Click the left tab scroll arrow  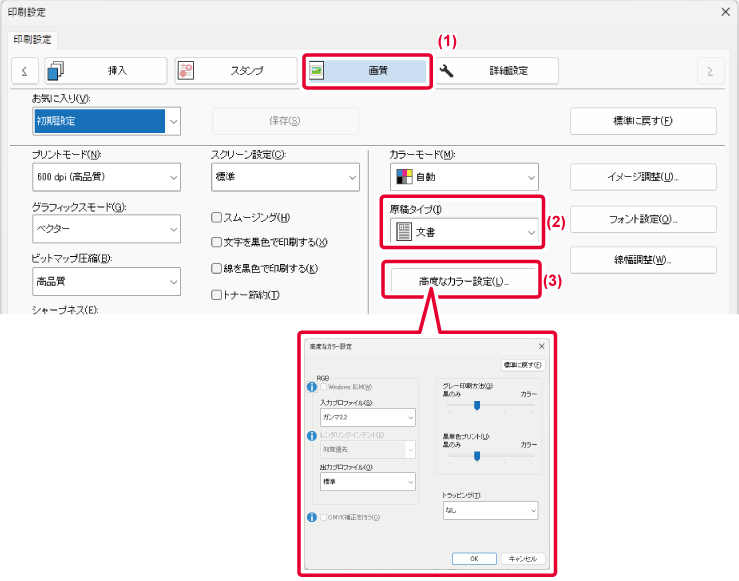click(23, 71)
